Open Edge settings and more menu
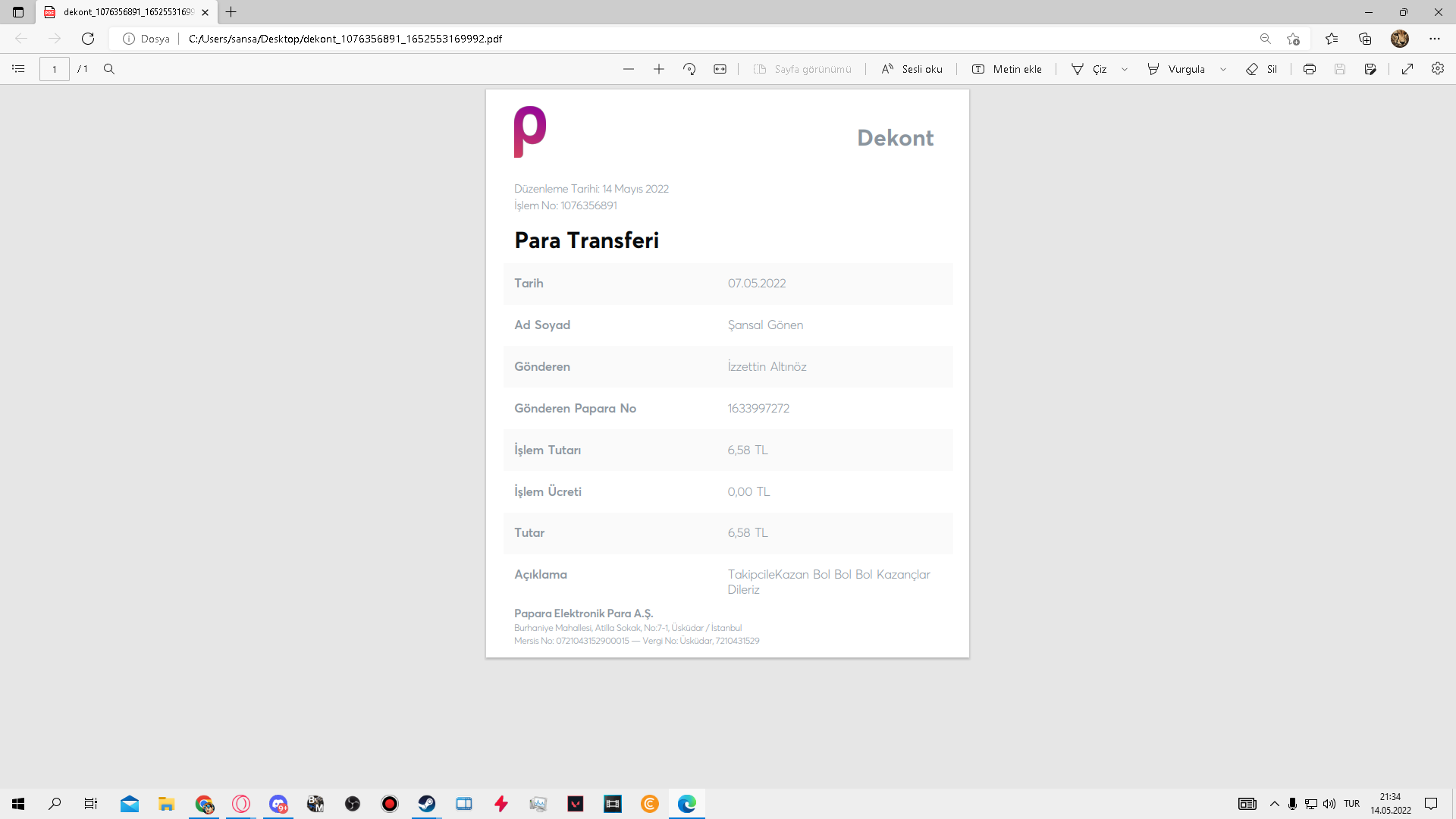 point(1435,39)
